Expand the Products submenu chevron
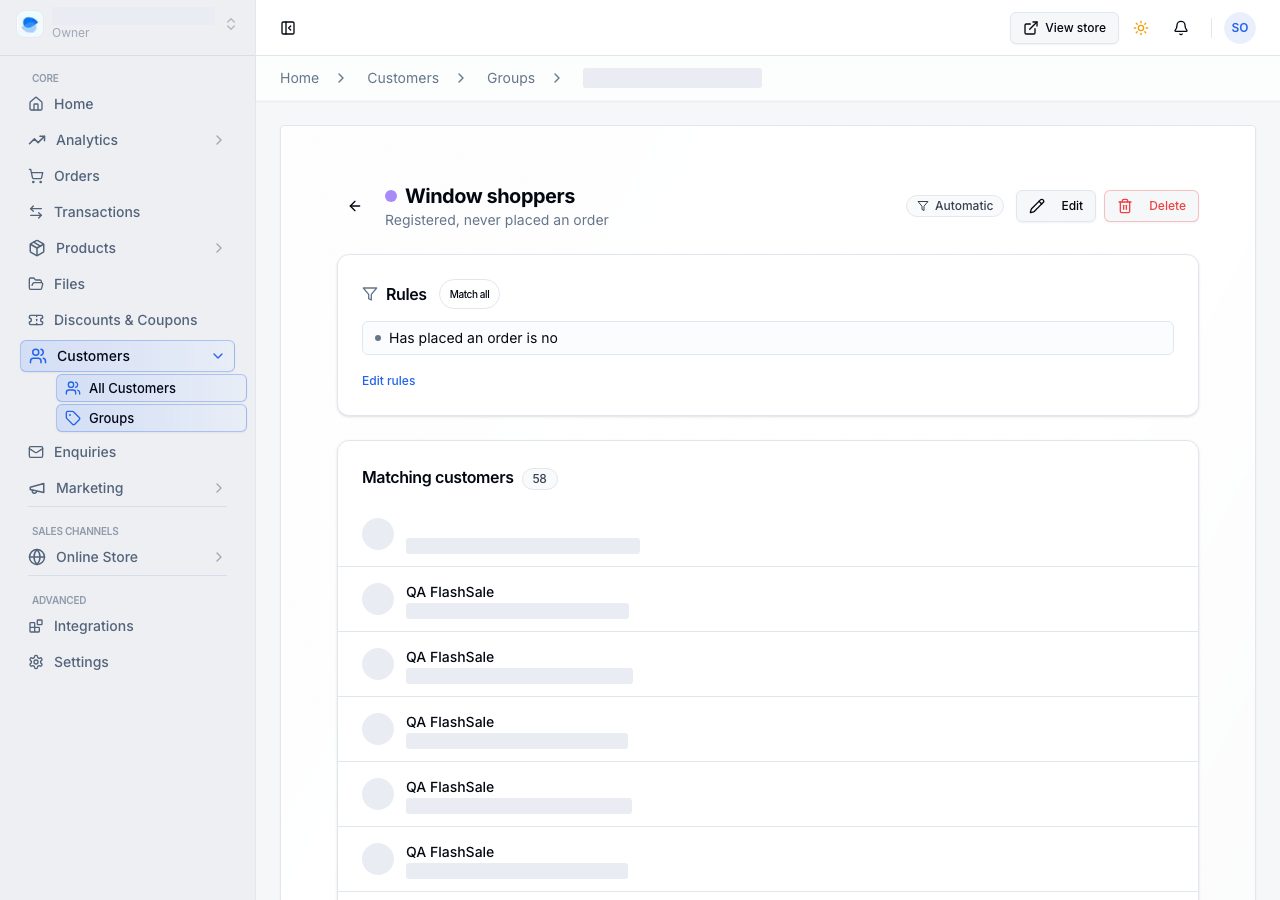 click(x=218, y=248)
